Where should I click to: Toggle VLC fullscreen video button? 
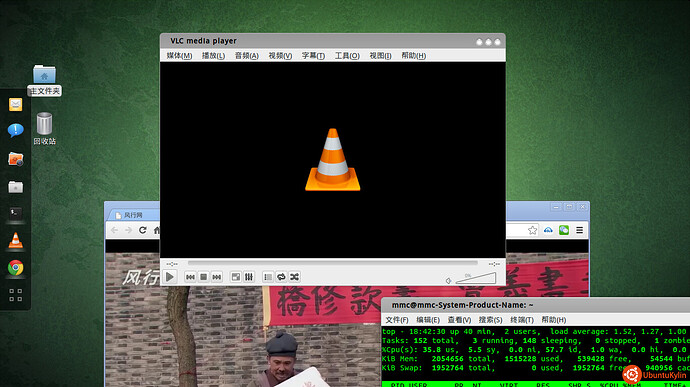[x=236, y=277]
